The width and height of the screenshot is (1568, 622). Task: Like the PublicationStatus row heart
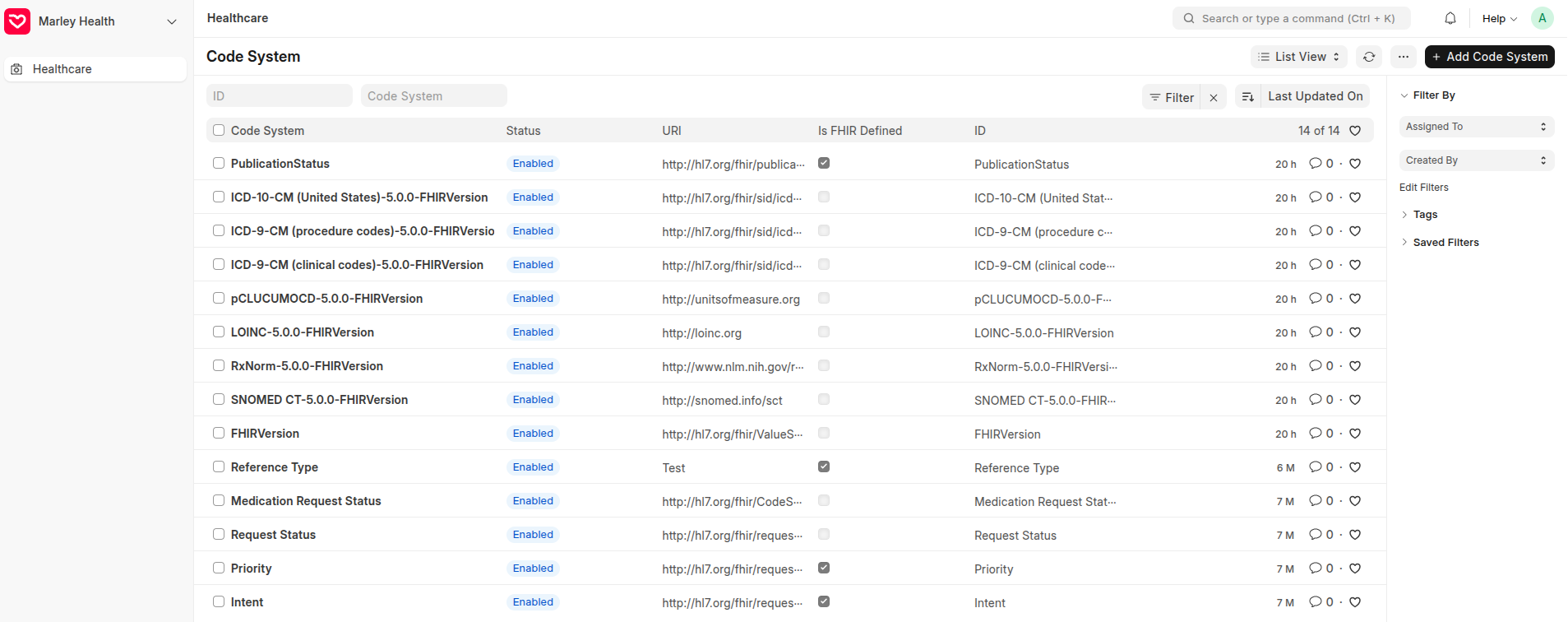pos(1355,164)
